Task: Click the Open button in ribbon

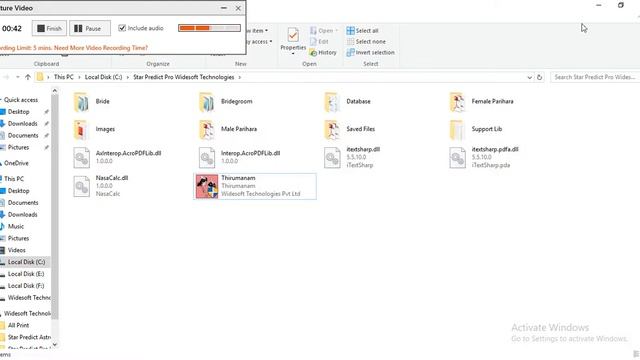Action: [x=321, y=31]
